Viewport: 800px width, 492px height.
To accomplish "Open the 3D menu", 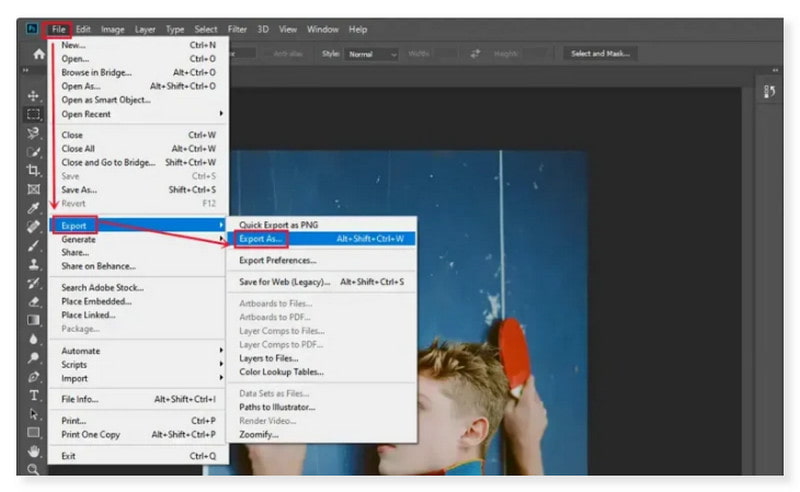I will [263, 29].
